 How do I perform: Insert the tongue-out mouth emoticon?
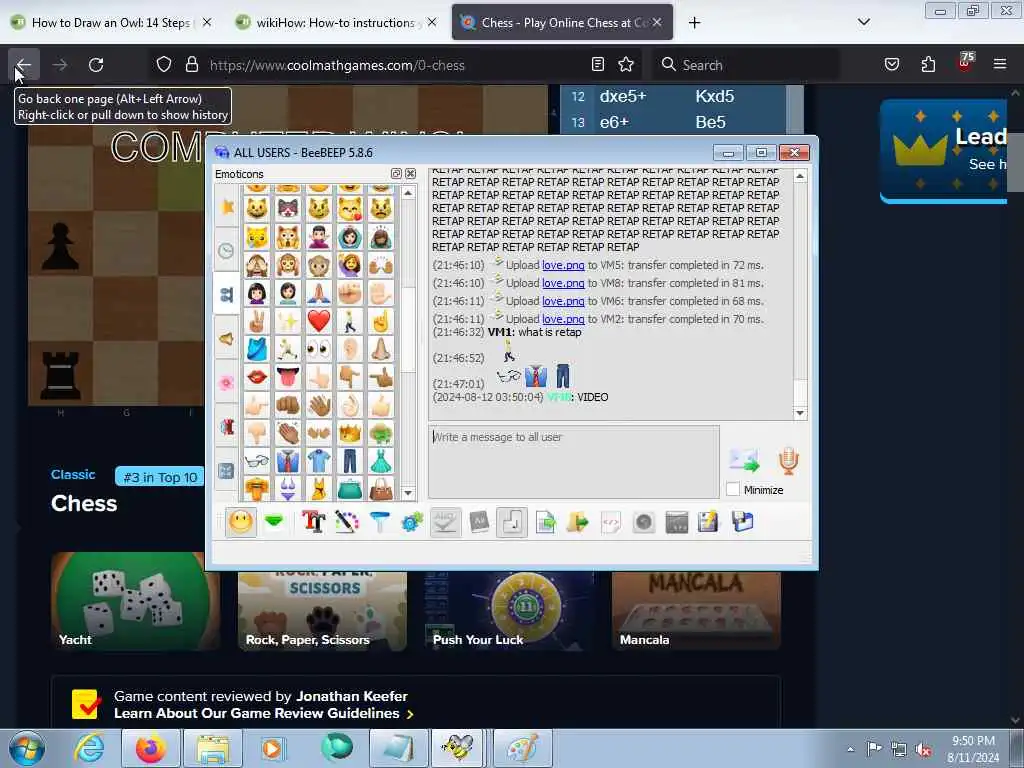(287, 377)
